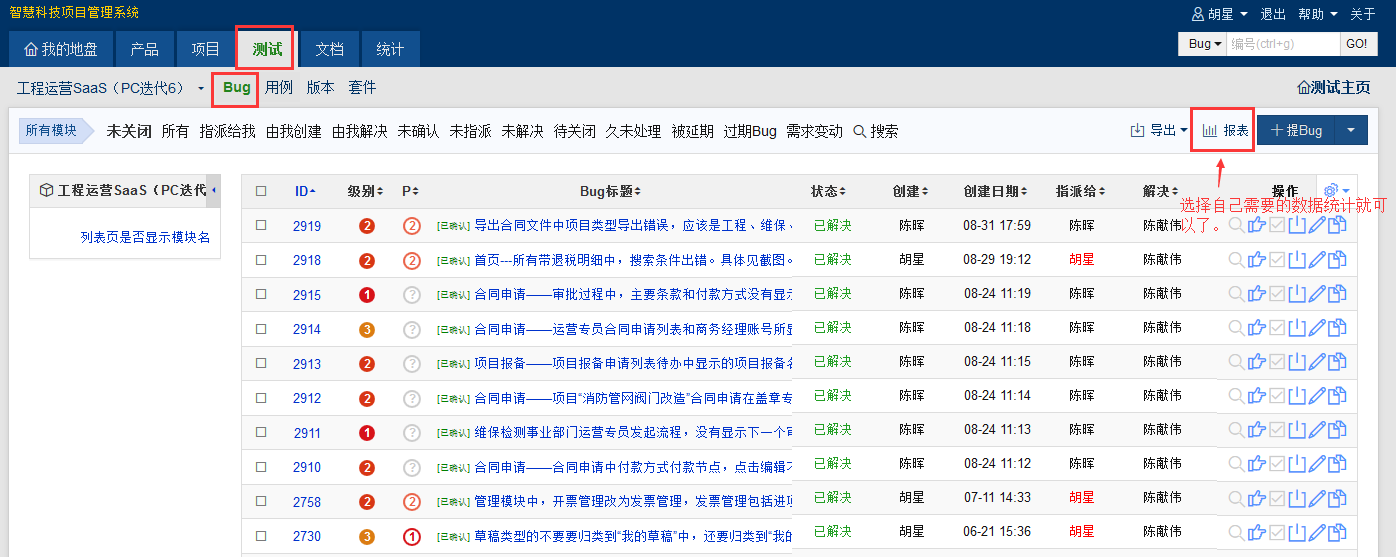Check the box for bug 2911
Screen dimensions: 1396x557
pos(261,432)
